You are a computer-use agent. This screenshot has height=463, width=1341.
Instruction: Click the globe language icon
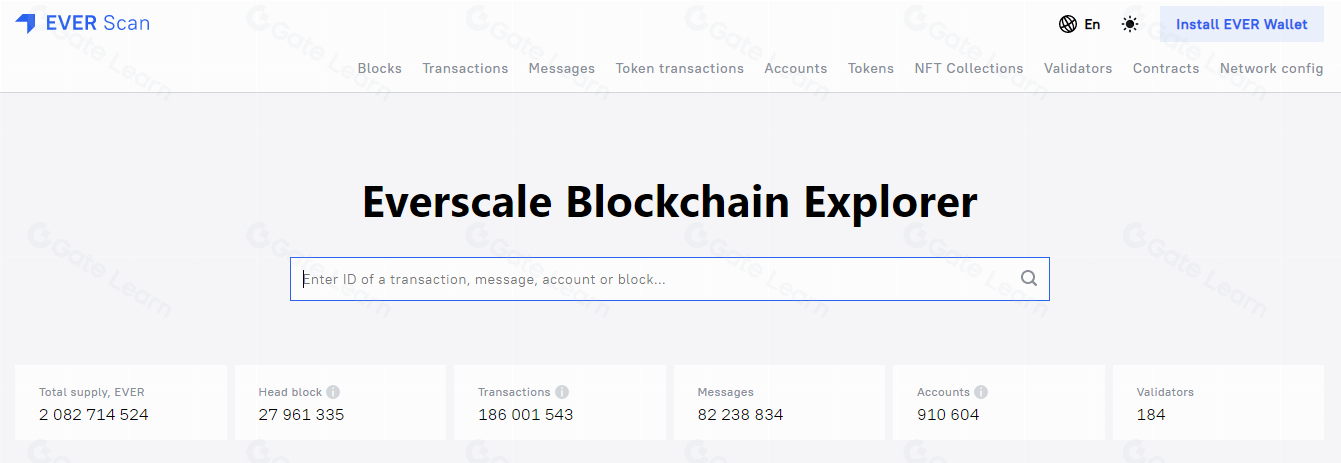point(1067,24)
